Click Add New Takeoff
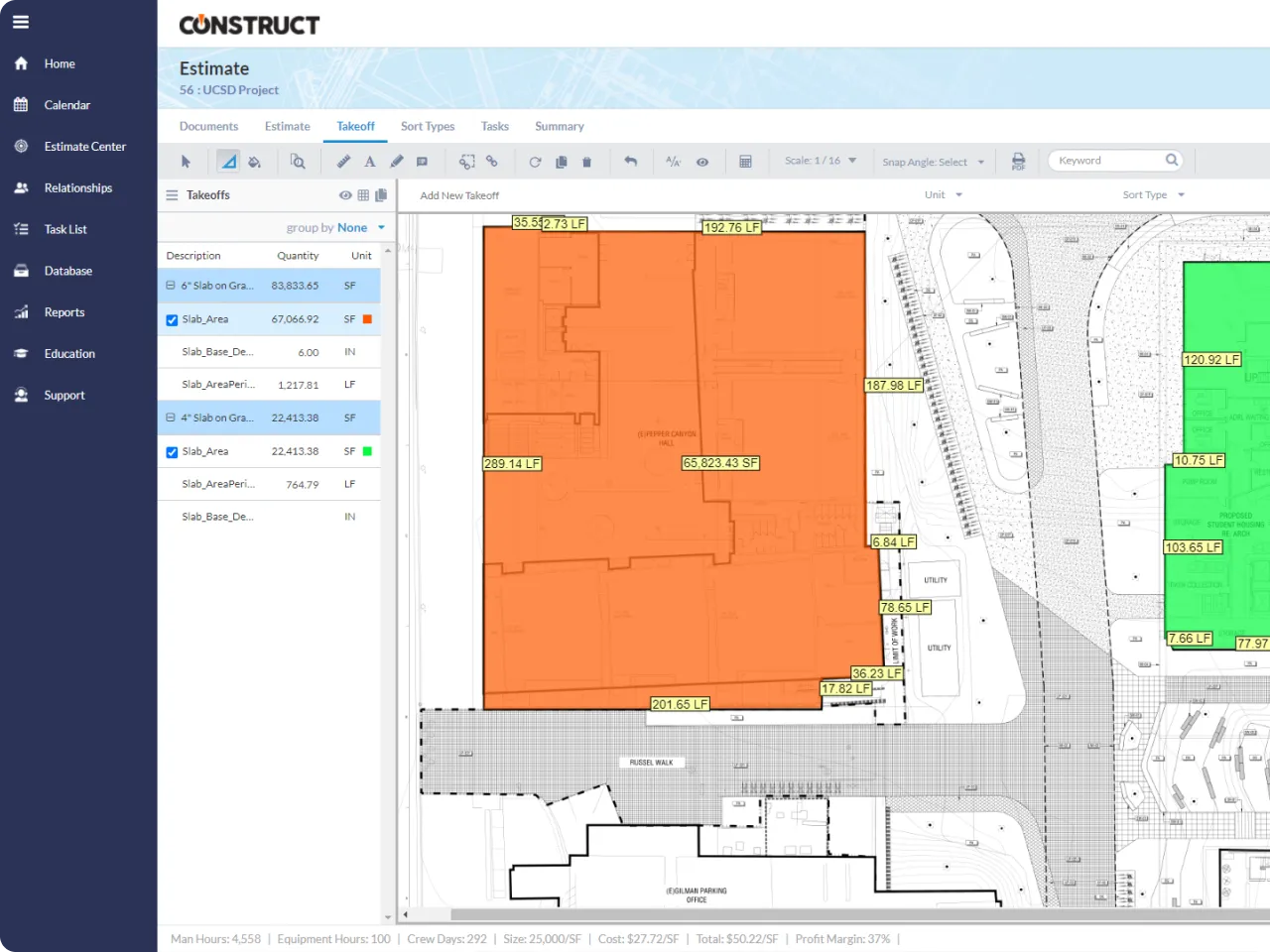Screen dimensions: 1270x952 (x=459, y=195)
